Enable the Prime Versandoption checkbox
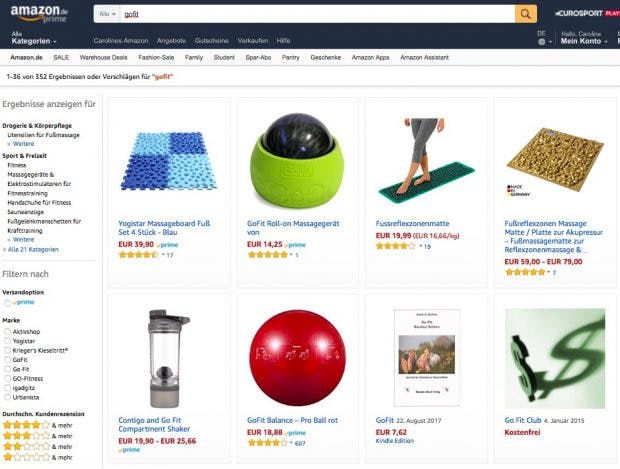Image resolution: width=620 pixels, height=469 pixels. [x=7, y=303]
